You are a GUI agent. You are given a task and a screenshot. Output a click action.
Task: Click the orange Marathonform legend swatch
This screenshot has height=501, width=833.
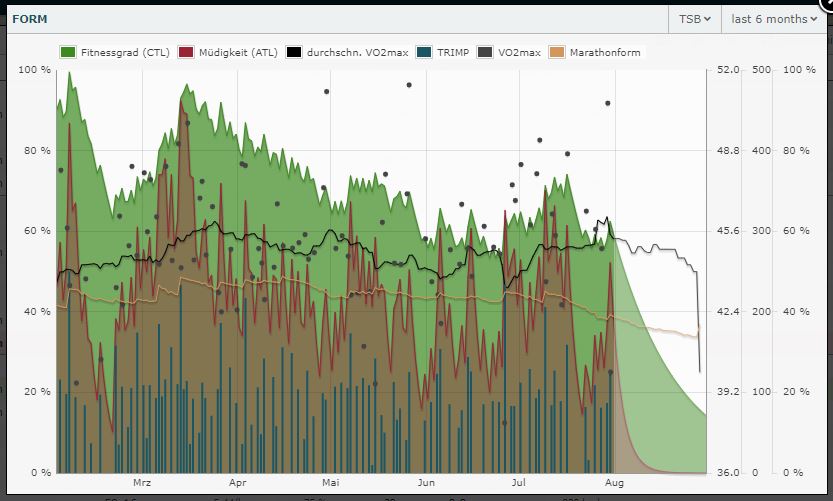pos(558,52)
